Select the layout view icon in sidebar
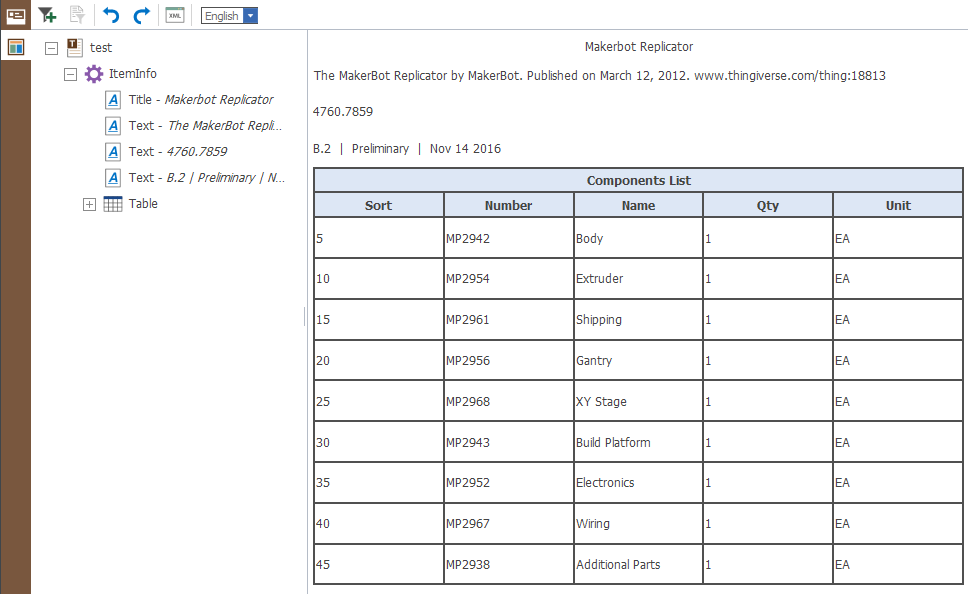This screenshot has height=594, width=968. click(16, 48)
